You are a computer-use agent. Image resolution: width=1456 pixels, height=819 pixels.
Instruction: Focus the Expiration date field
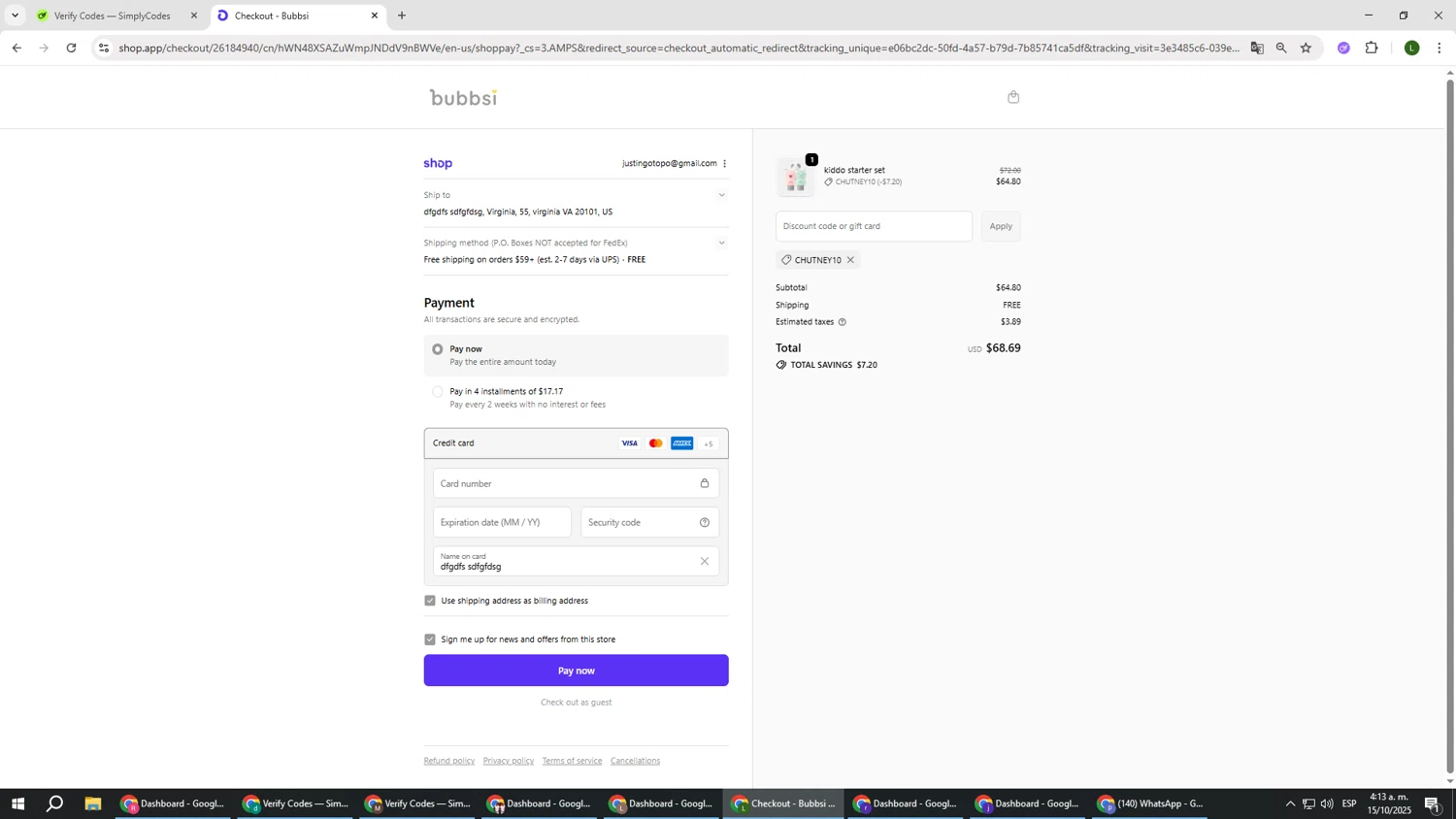(x=502, y=522)
